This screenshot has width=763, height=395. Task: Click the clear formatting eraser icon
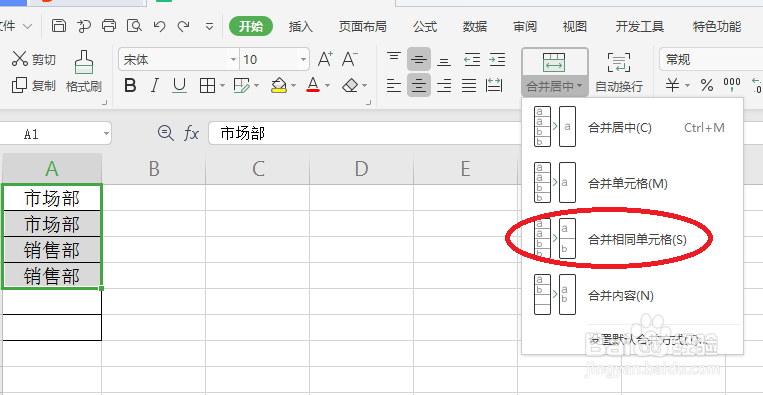[350, 86]
